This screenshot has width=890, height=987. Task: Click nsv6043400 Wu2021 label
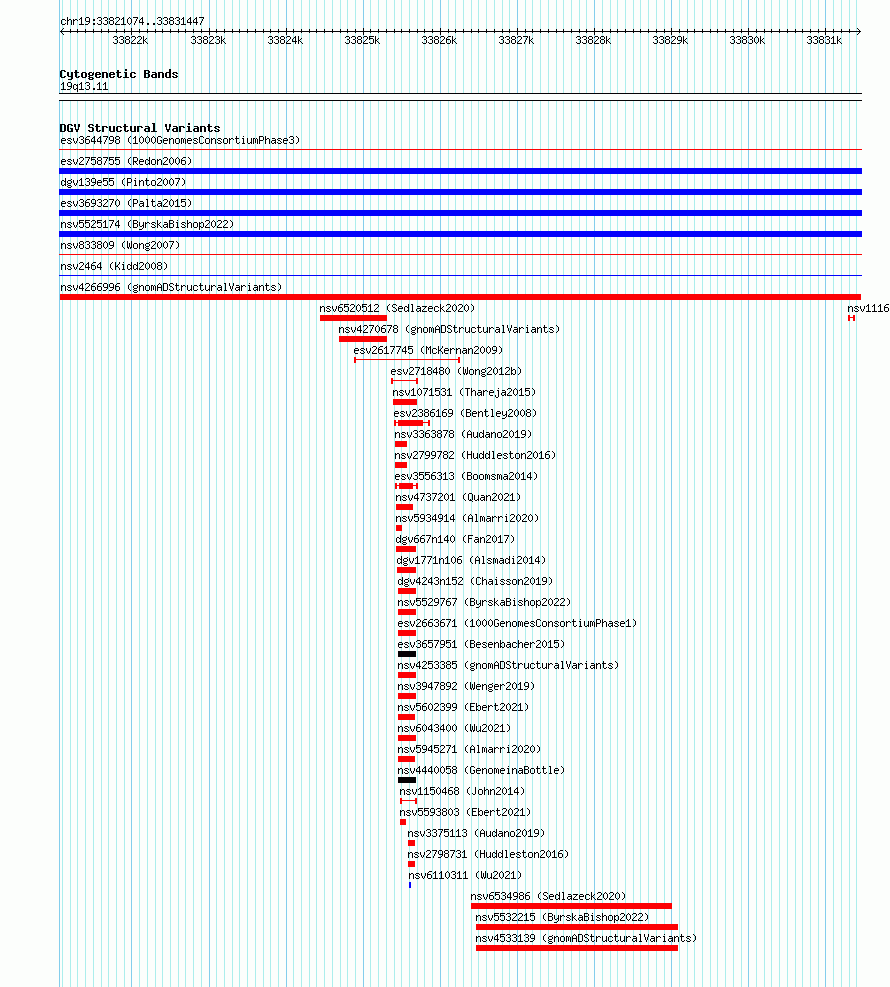(x=454, y=728)
